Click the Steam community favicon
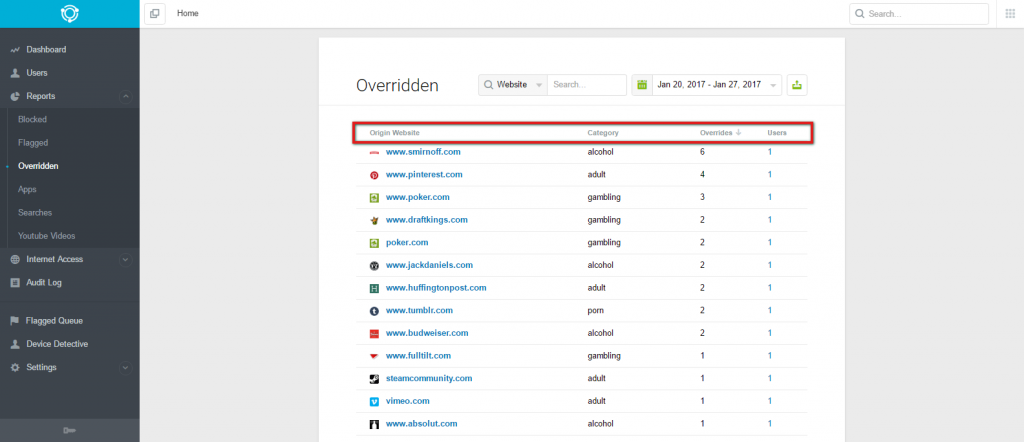 (375, 379)
